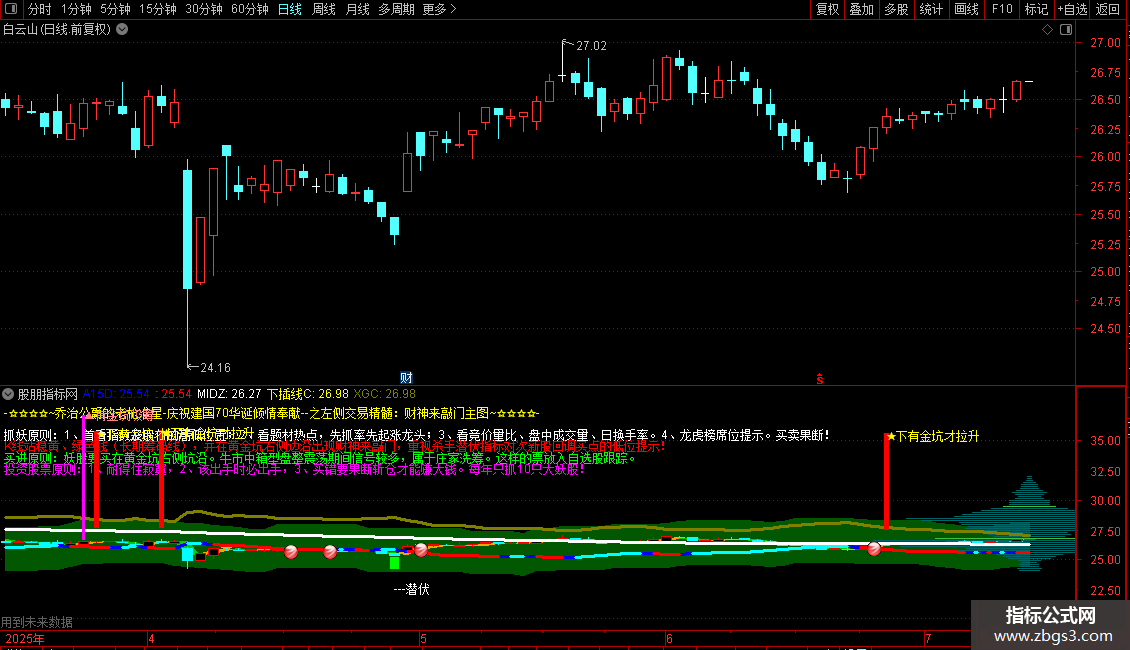This screenshot has width=1130, height=650.
Task: Switch to the 15分钟 period tab
Action: coord(158,9)
